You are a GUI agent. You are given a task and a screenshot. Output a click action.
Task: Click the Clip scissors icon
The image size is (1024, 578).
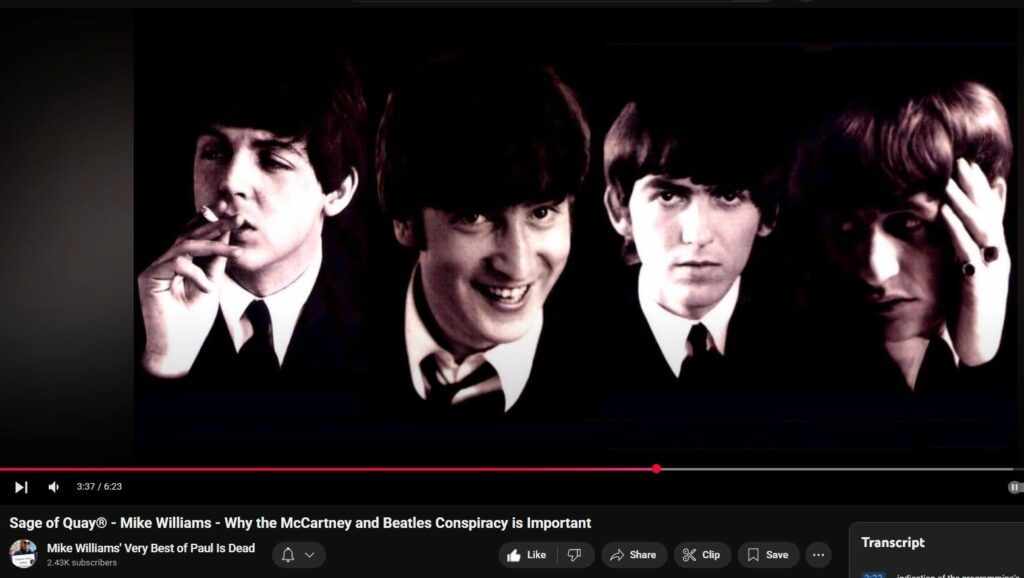point(688,554)
